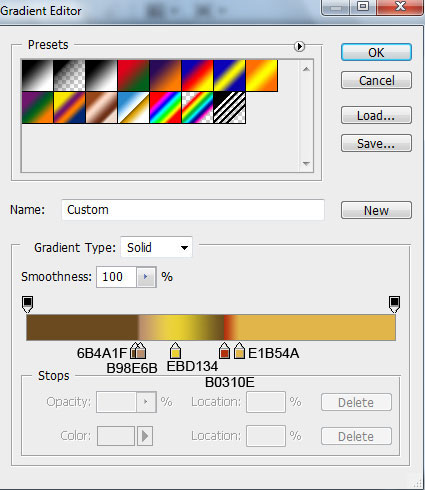
Task: Click the presets scrollbar down arrow
Action: click(306, 164)
